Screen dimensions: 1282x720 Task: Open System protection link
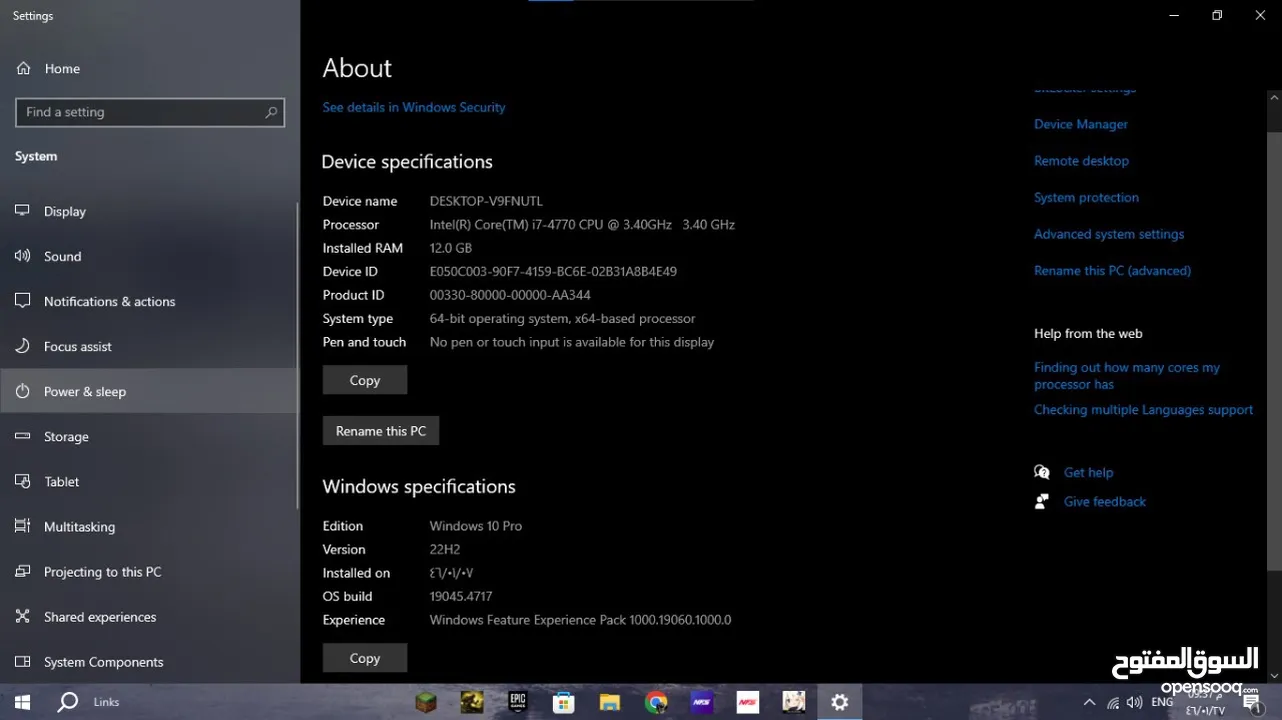(1086, 198)
